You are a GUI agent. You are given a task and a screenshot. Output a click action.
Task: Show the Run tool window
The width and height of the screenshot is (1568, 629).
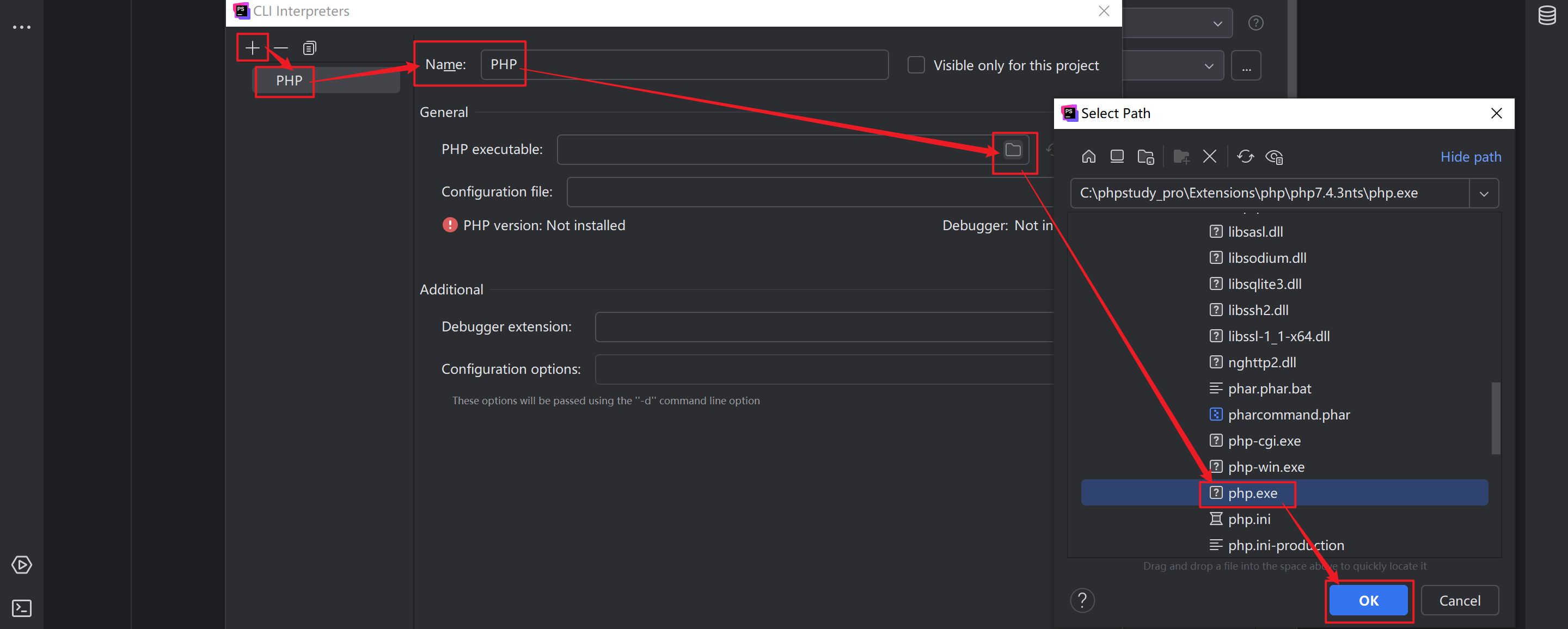[21, 564]
